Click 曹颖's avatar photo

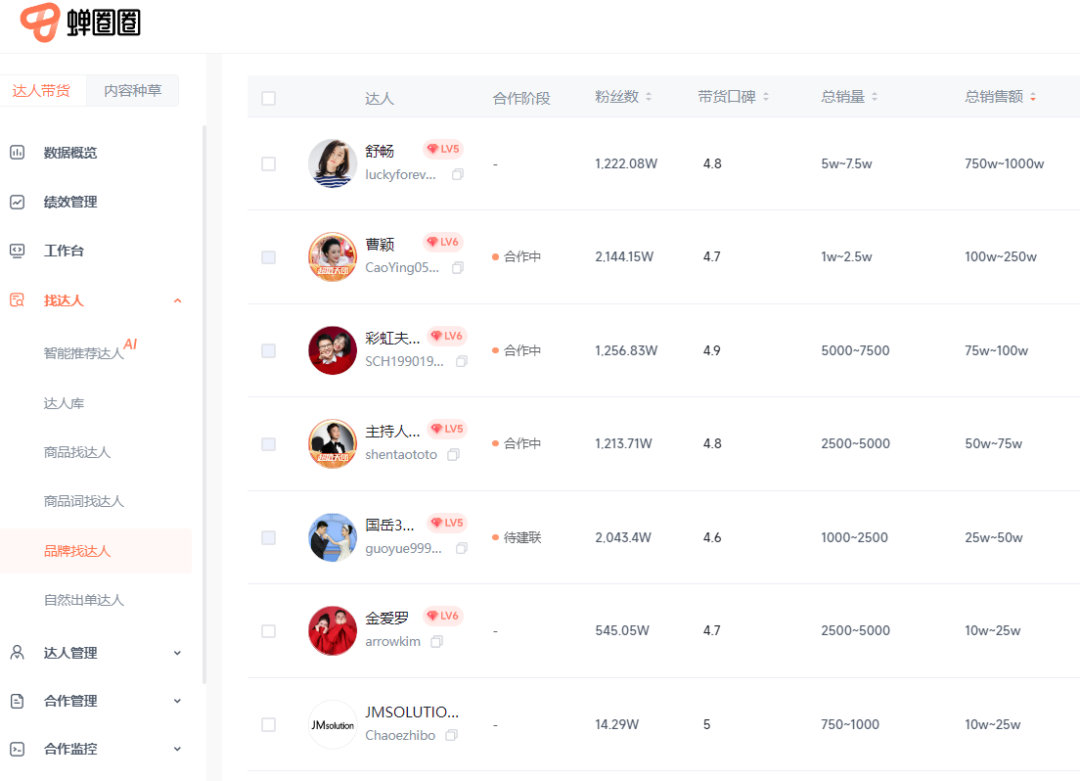click(x=333, y=257)
